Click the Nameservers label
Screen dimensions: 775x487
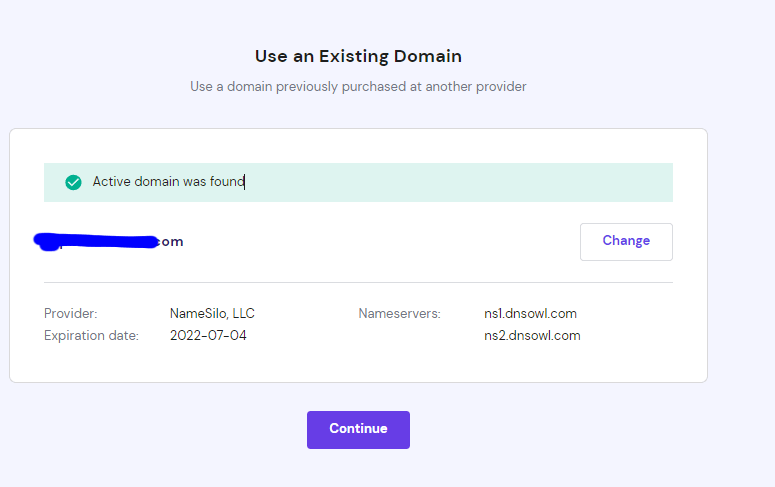pos(399,313)
